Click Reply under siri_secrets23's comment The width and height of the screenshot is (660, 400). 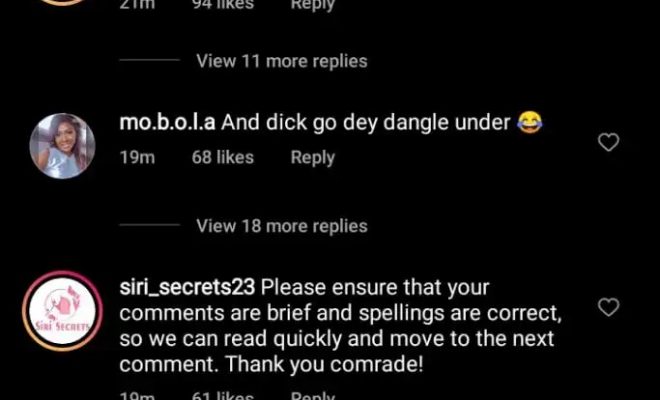[x=312, y=396]
